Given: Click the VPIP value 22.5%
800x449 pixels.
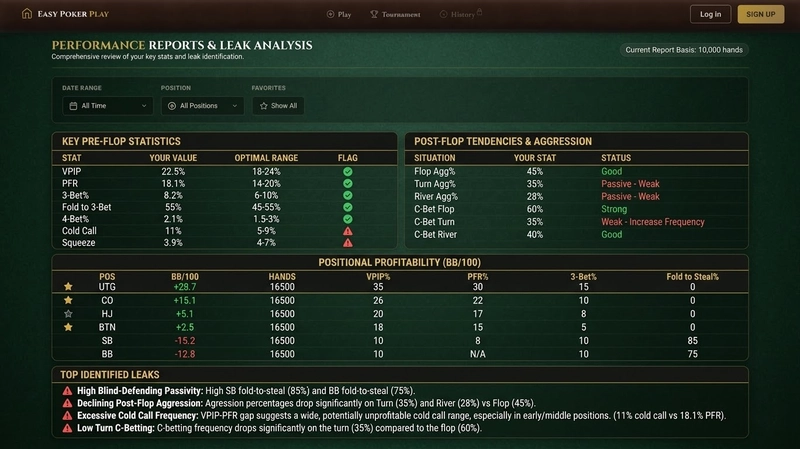Looking at the screenshot, I should pos(173,171).
